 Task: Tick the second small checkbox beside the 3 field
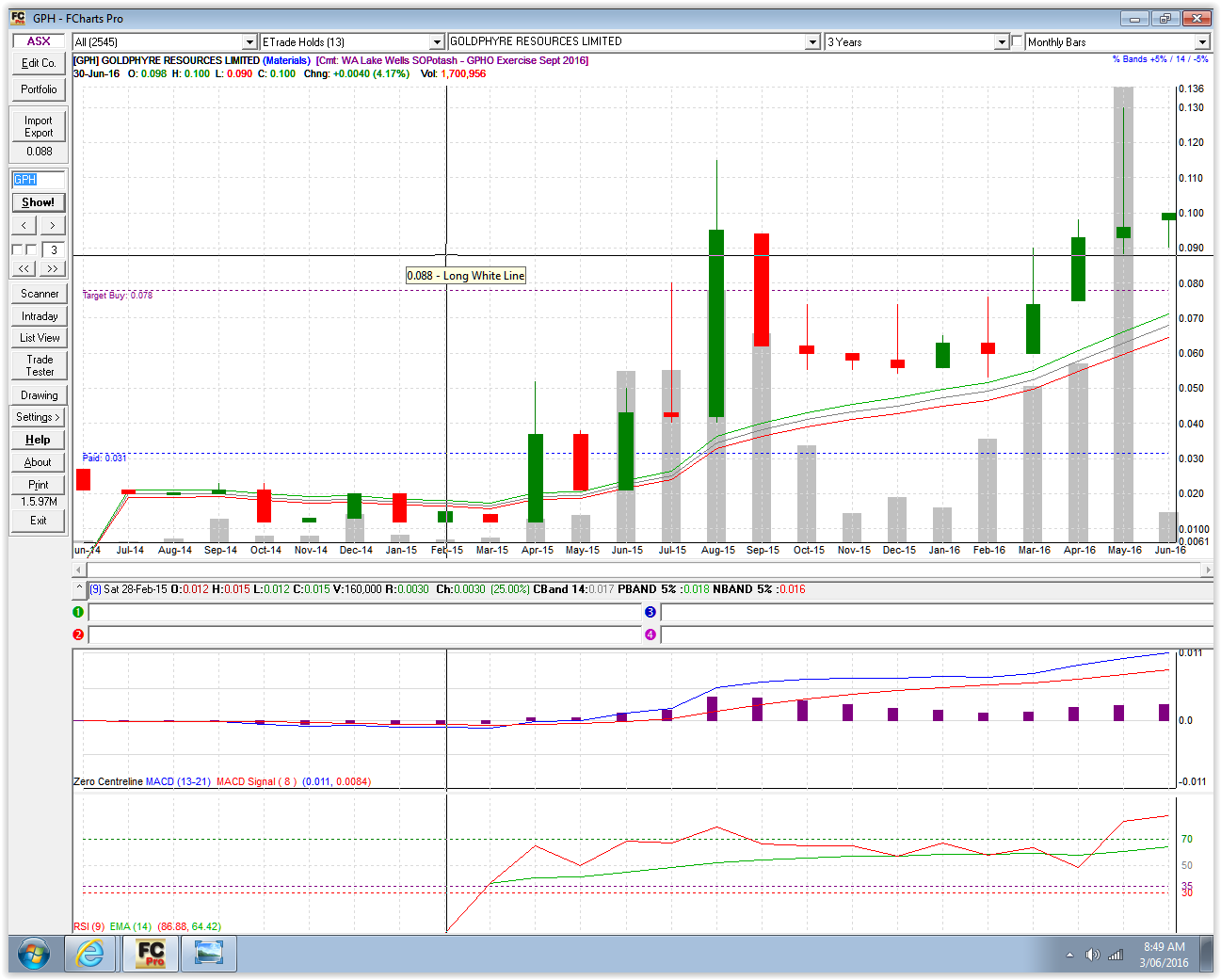[31, 249]
